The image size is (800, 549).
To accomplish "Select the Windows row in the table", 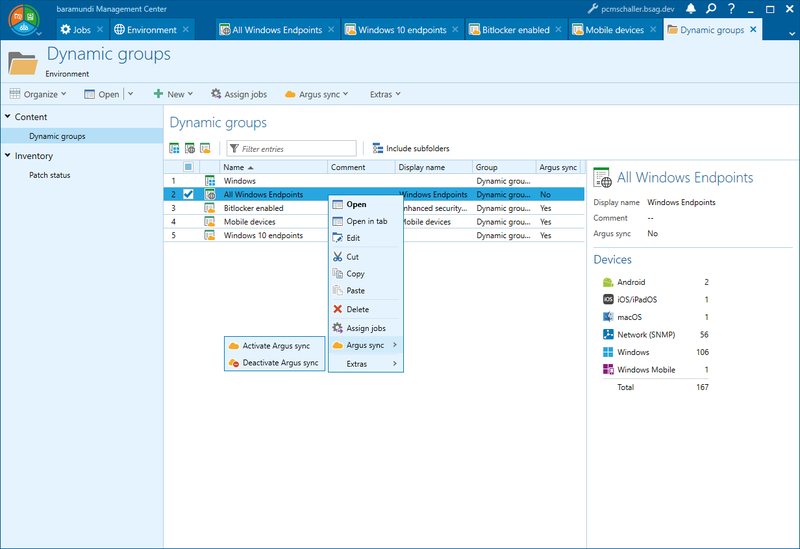I will click(374, 181).
